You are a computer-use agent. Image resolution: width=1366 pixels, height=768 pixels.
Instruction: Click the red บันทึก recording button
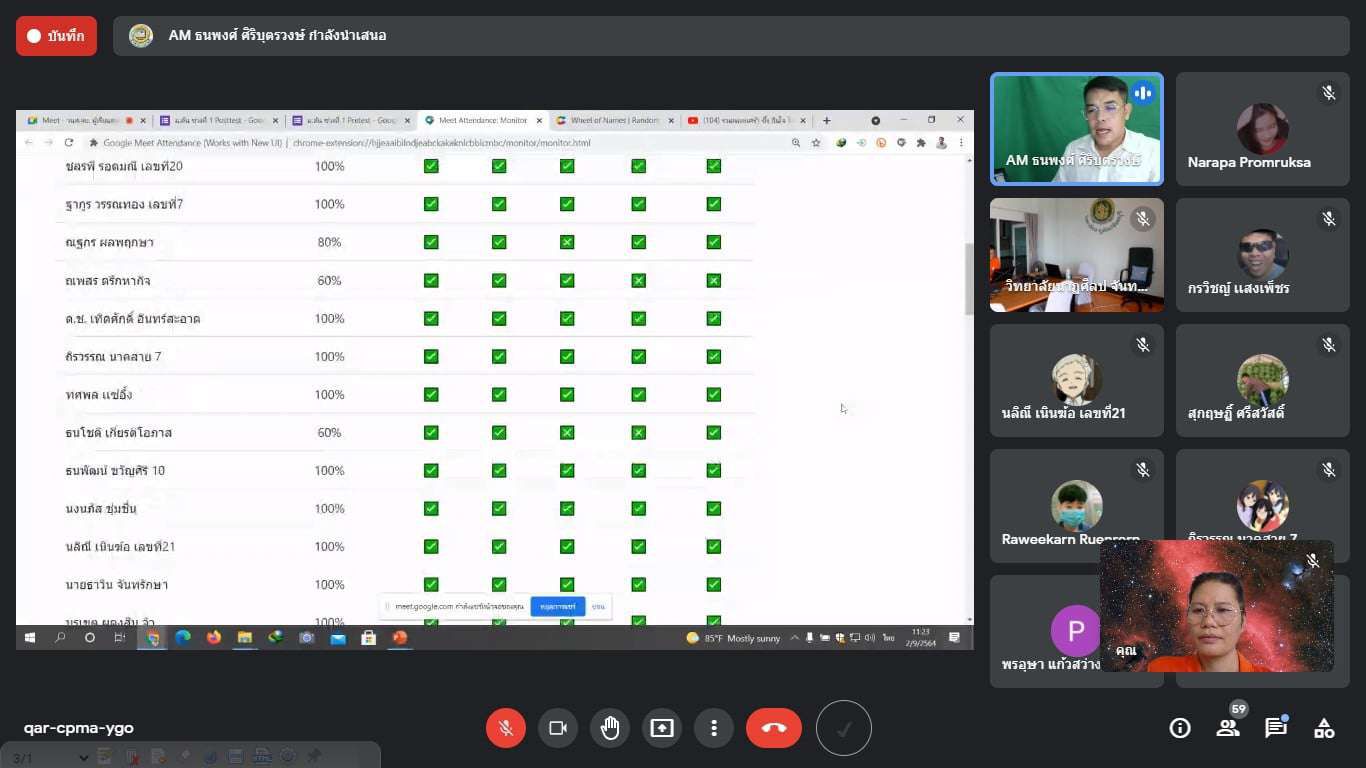(56, 36)
